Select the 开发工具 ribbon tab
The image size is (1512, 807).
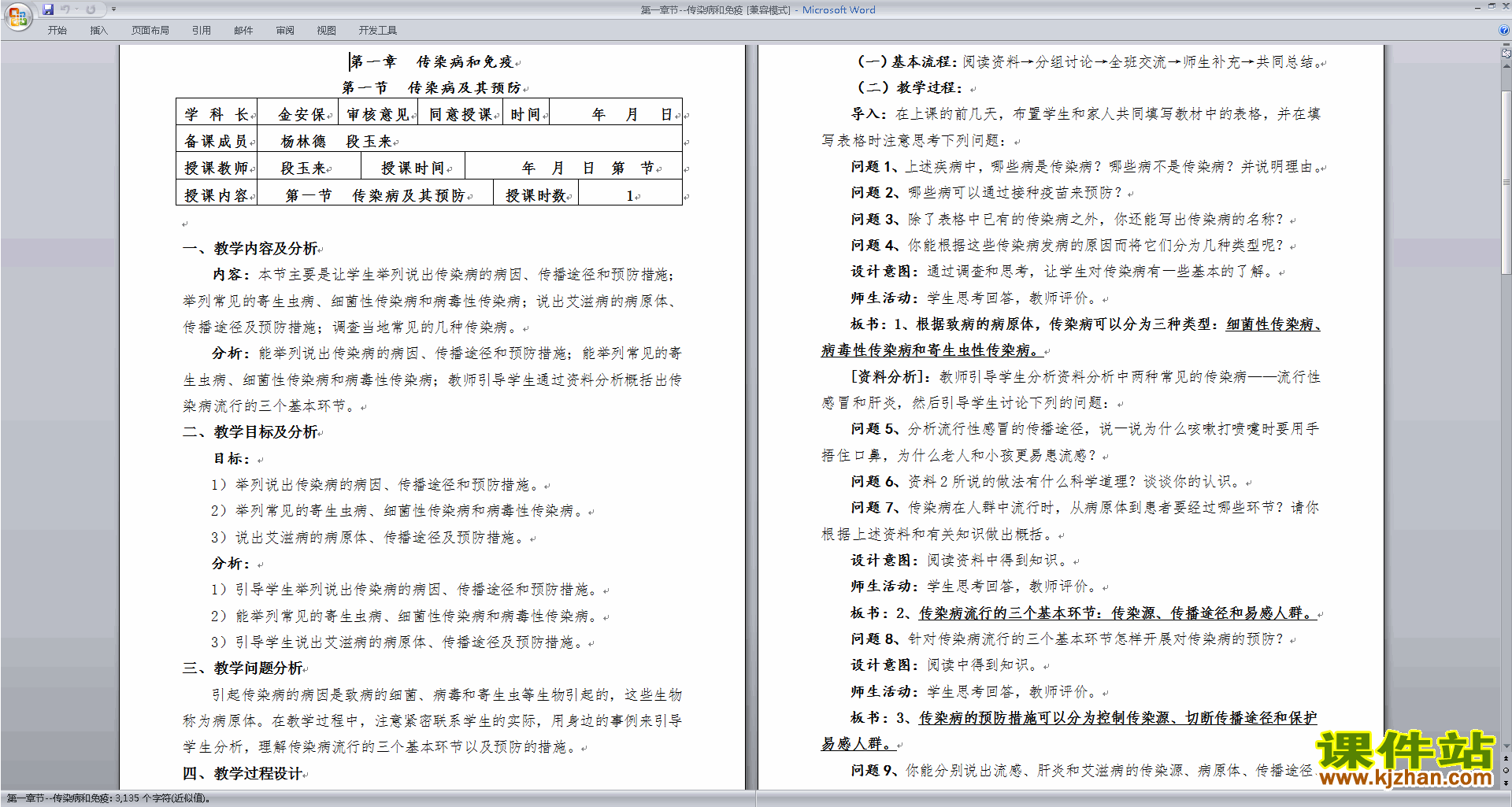[x=378, y=31]
